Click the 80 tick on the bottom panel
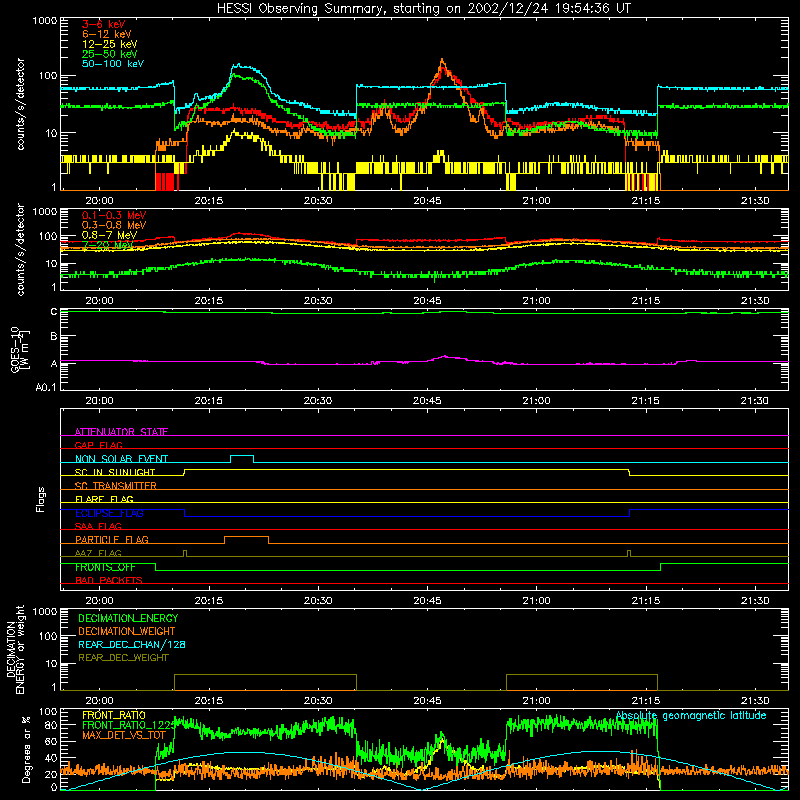This screenshot has height=800, width=800. click(x=51, y=725)
